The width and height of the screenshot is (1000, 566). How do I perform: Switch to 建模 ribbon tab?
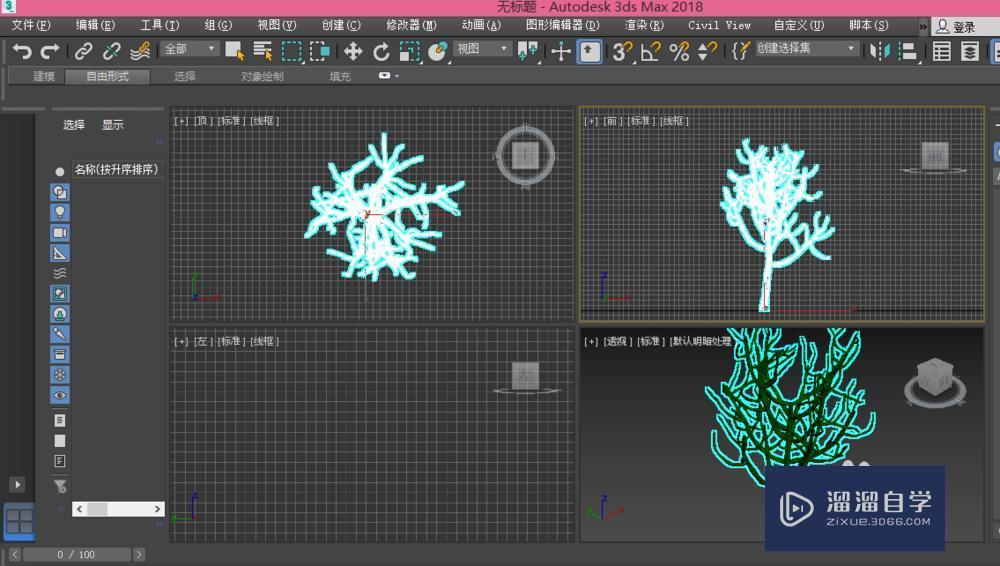[x=43, y=77]
